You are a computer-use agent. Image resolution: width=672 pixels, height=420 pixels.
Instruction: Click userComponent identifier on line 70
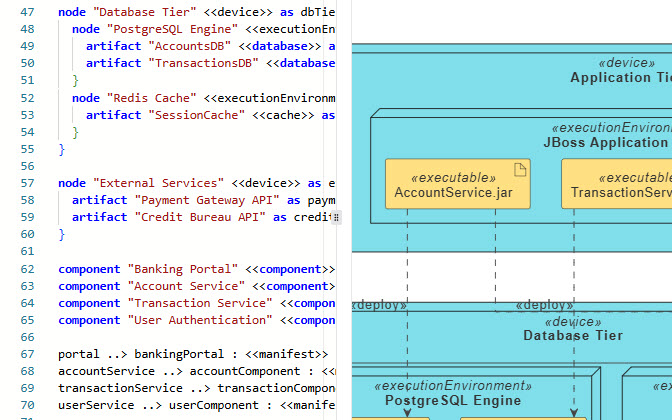[213, 405]
